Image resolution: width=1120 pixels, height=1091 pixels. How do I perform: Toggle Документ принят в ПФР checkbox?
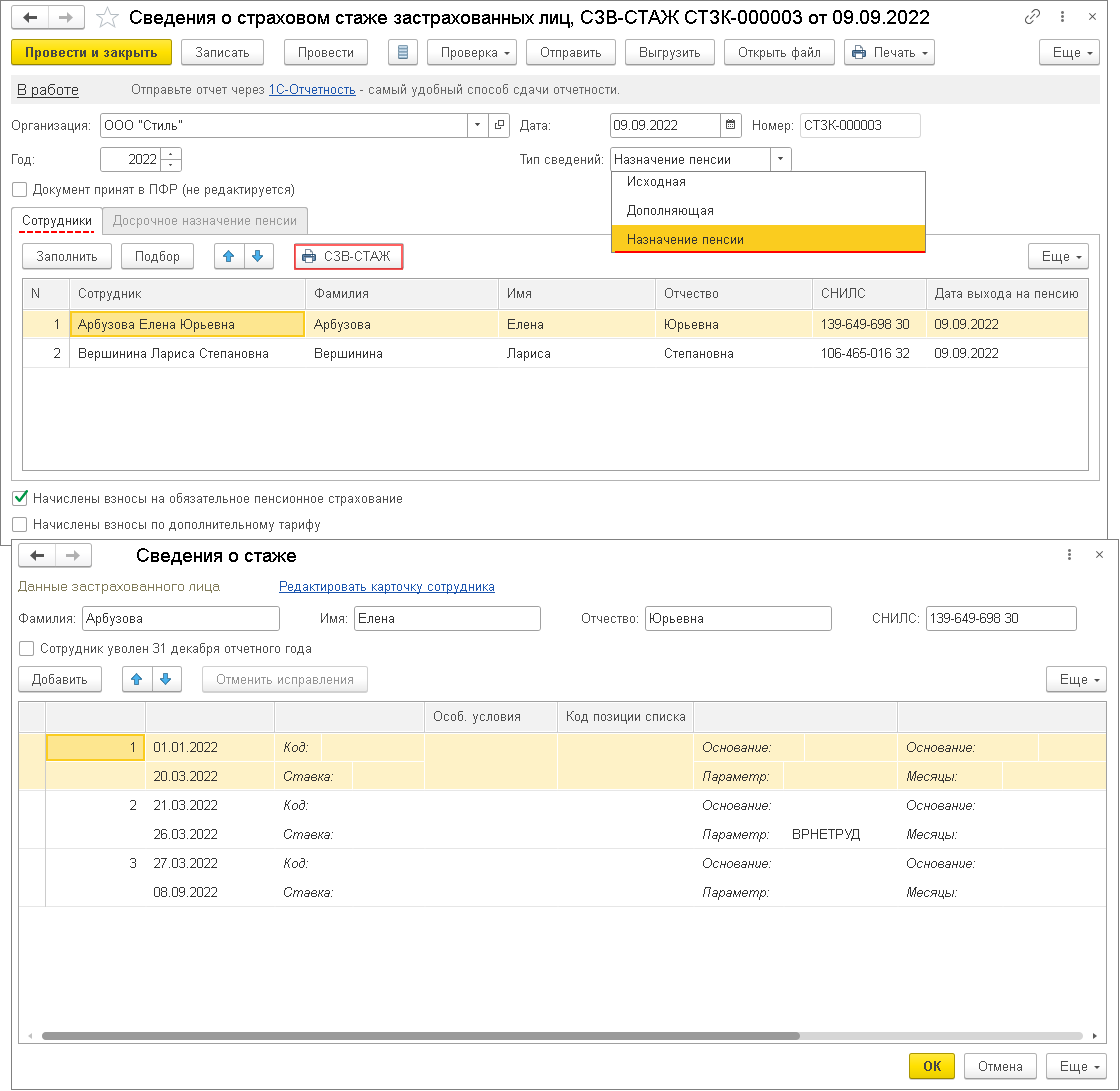pos(20,189)
